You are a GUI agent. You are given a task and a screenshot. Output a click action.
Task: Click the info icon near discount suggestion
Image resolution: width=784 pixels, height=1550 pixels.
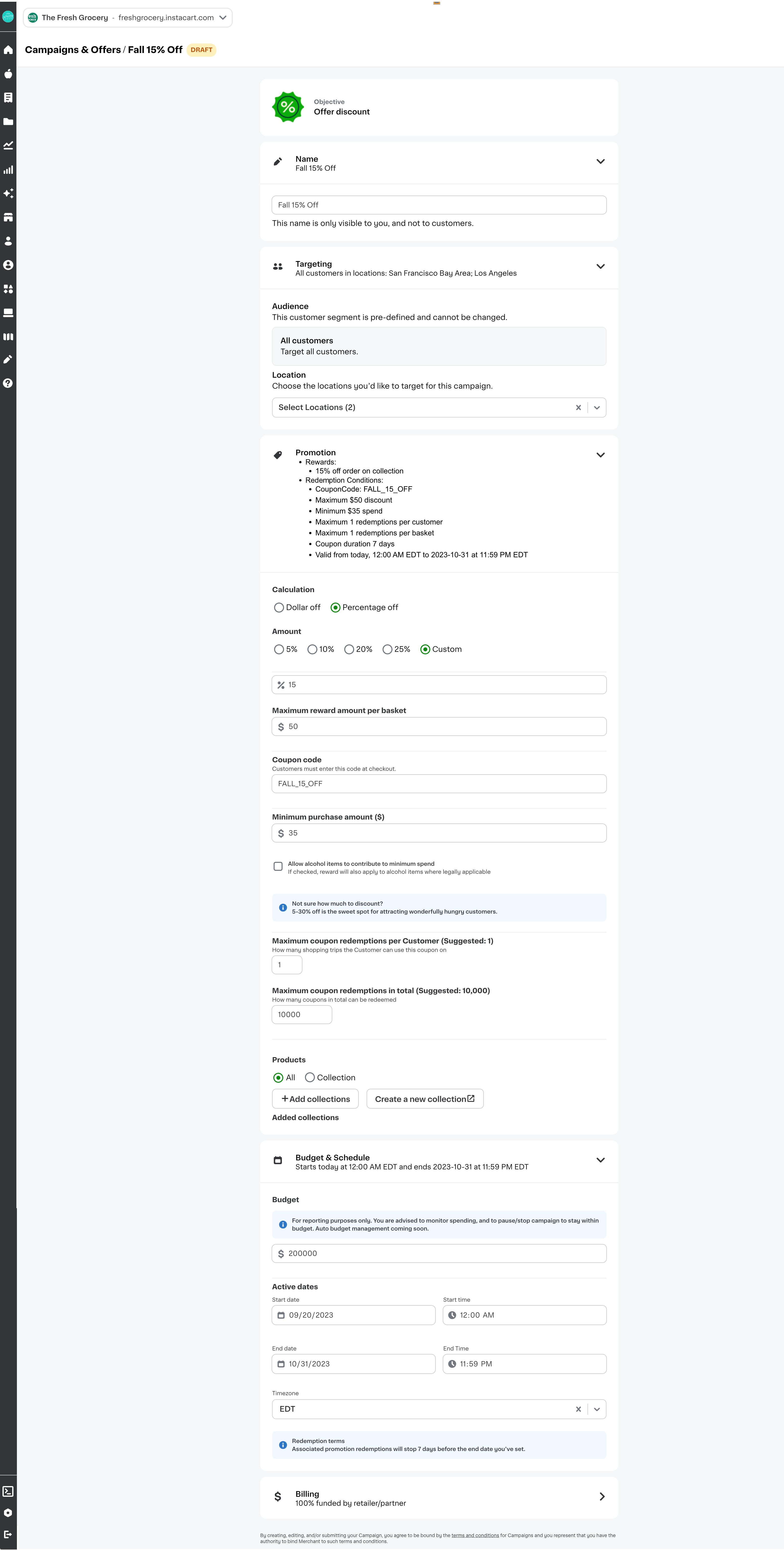click(x=283, y=907)
